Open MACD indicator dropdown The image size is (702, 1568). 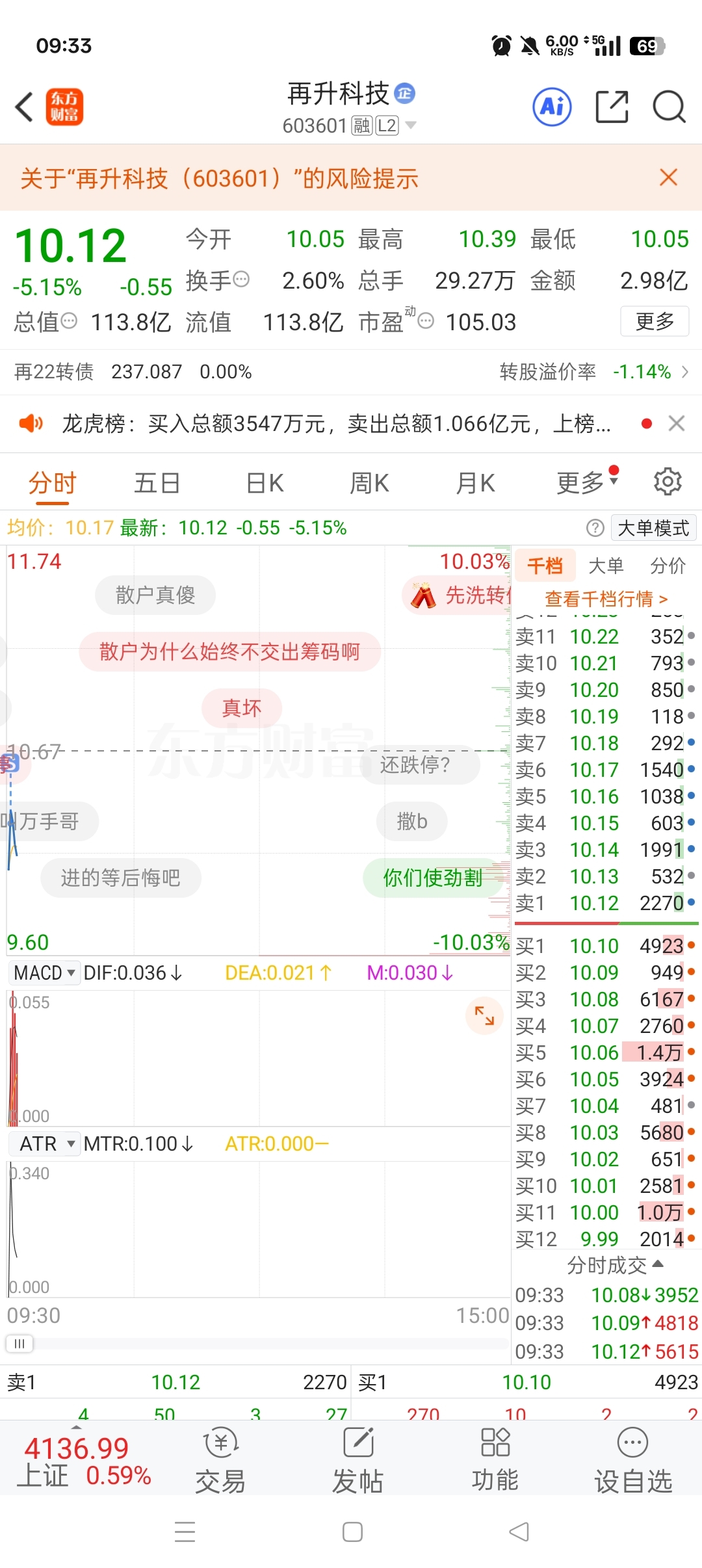pyautogui.click(x=45, y=973)
